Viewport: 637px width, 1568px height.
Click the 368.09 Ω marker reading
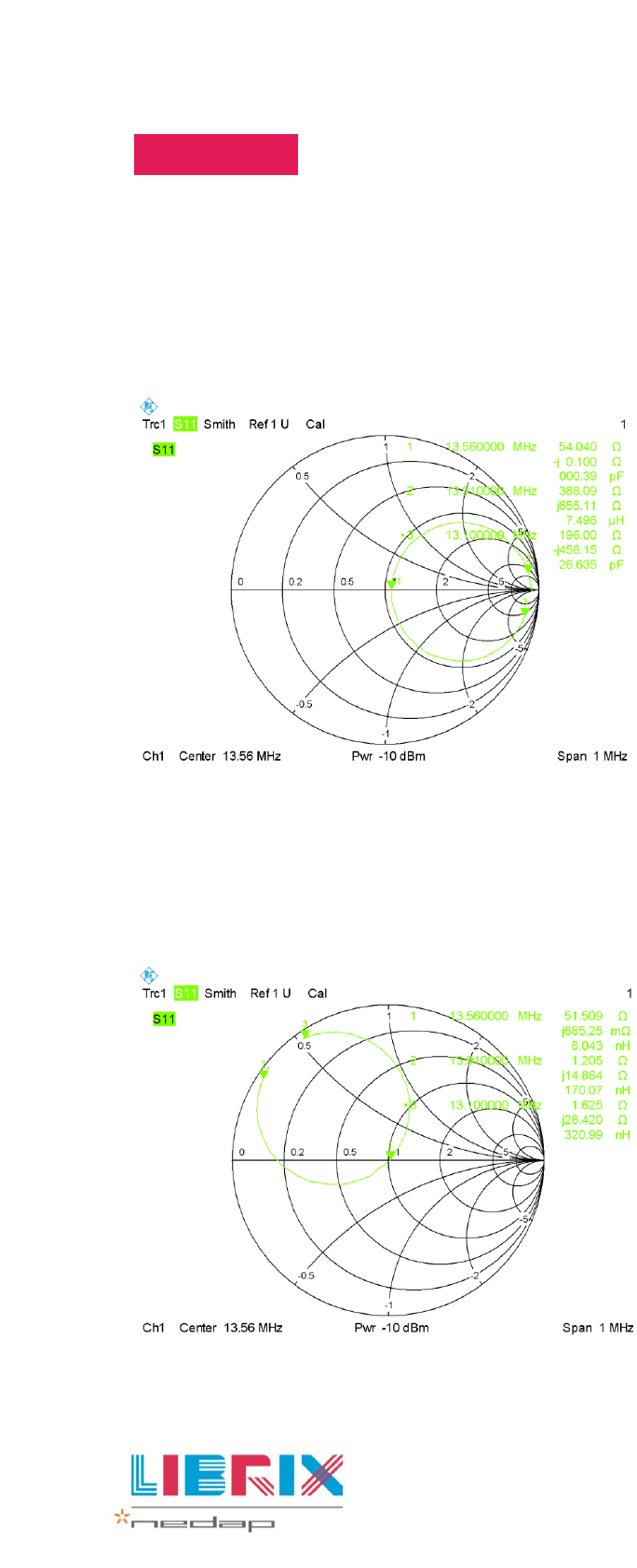(590, 491)
